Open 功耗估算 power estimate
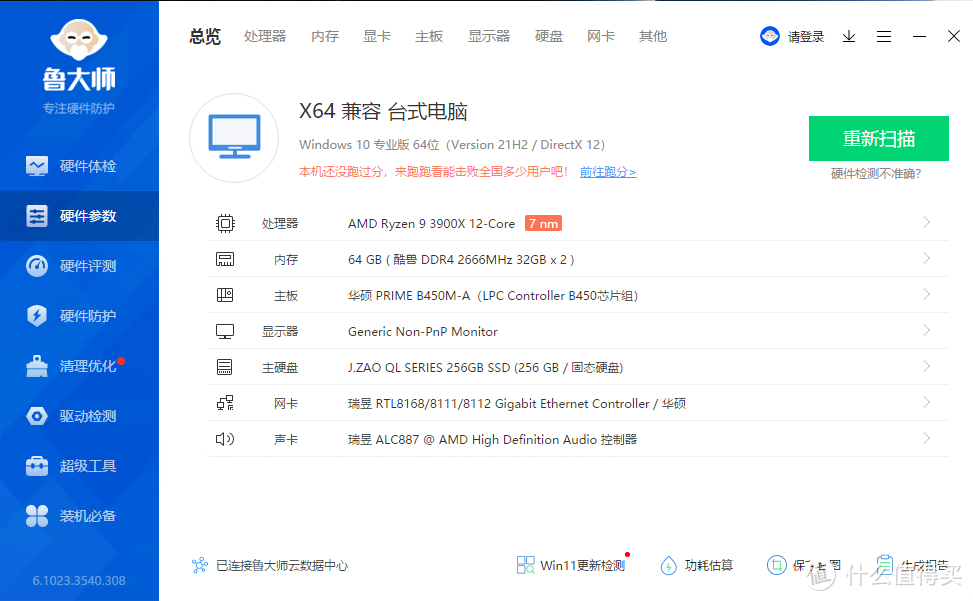The height and width of the screenshot is (601, 973). (x=696, y=565)
